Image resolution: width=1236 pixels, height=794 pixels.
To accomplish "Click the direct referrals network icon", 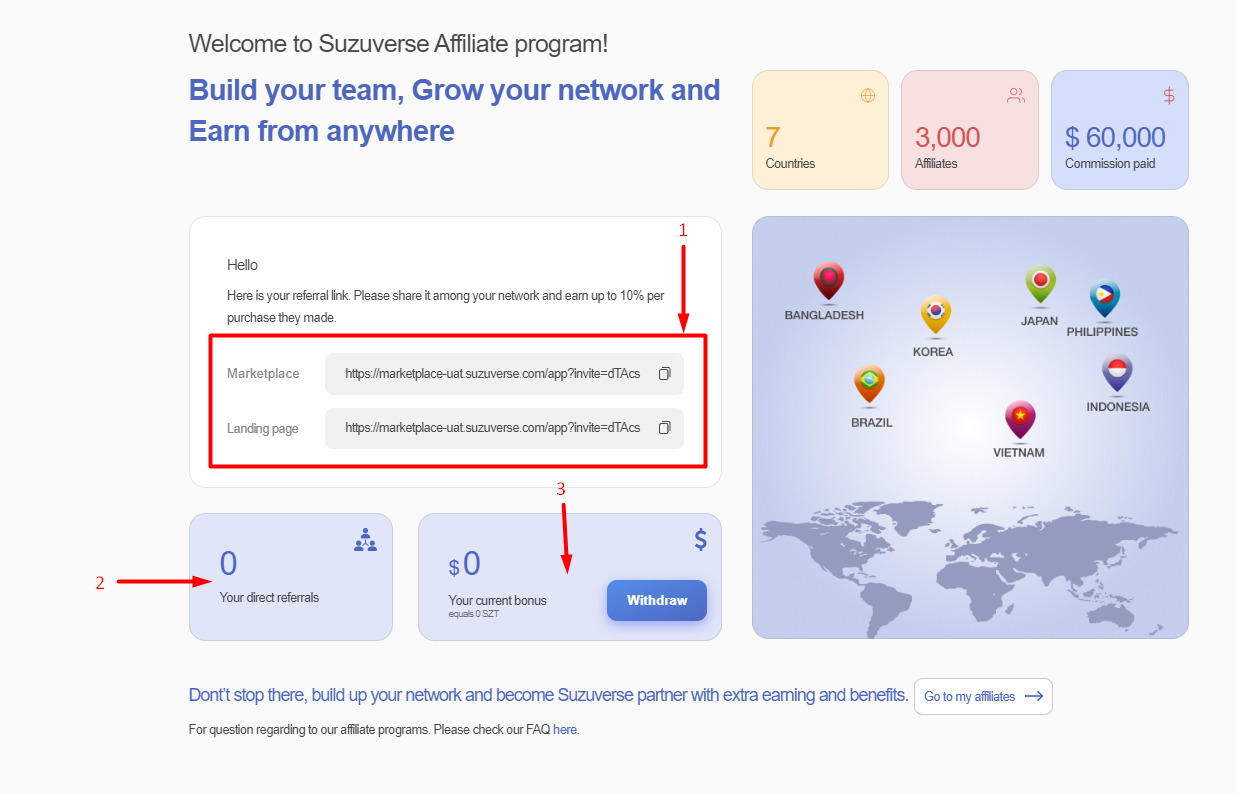I will point(365,540).
